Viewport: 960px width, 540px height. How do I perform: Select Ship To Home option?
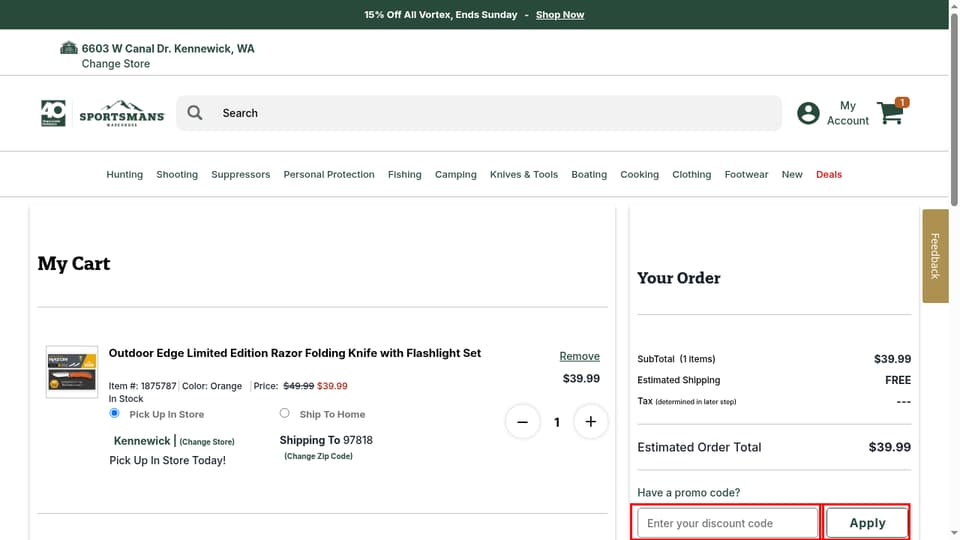click(x=284, y=413)
